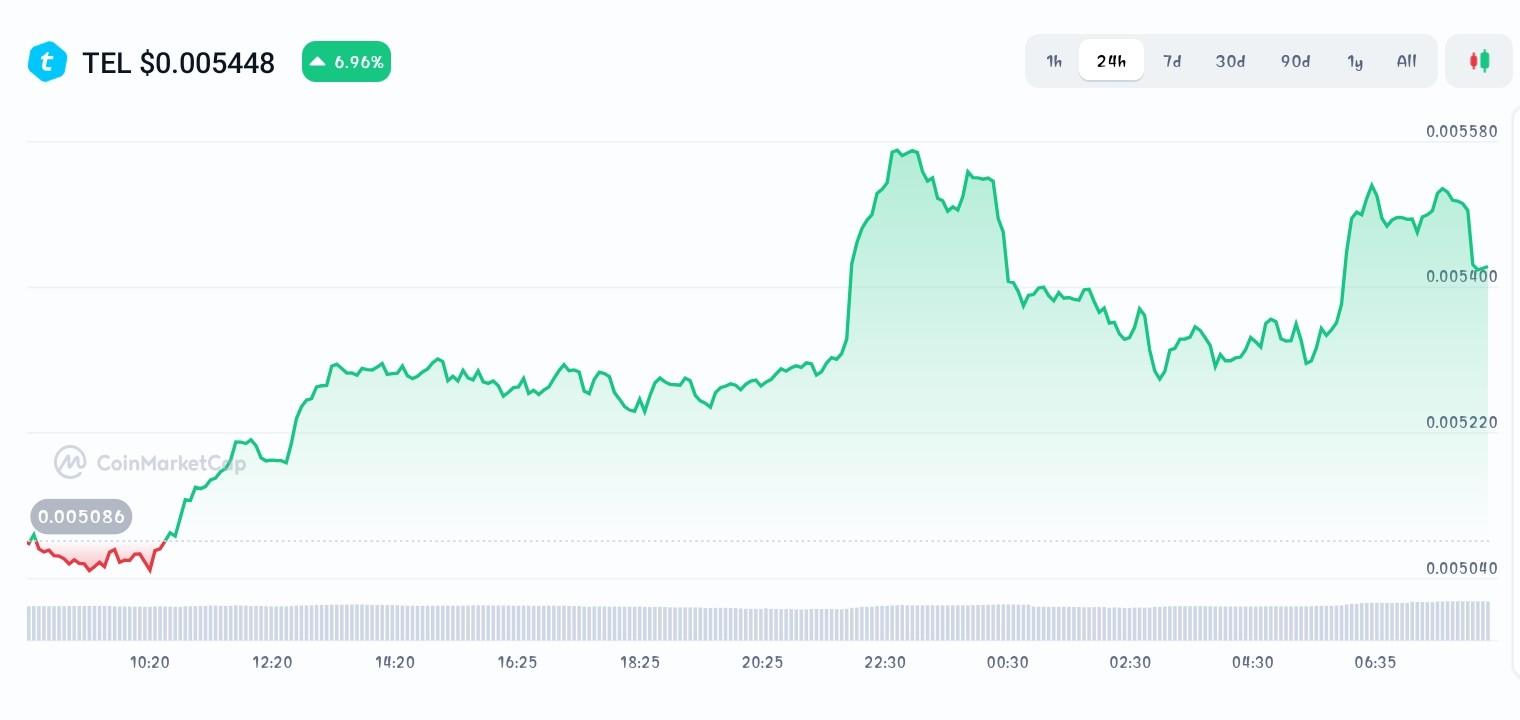This screenshot has height=720, width=1520.
Task: Show the 1y price chart
Action: pyautogui.click(x=1355, y=61)
